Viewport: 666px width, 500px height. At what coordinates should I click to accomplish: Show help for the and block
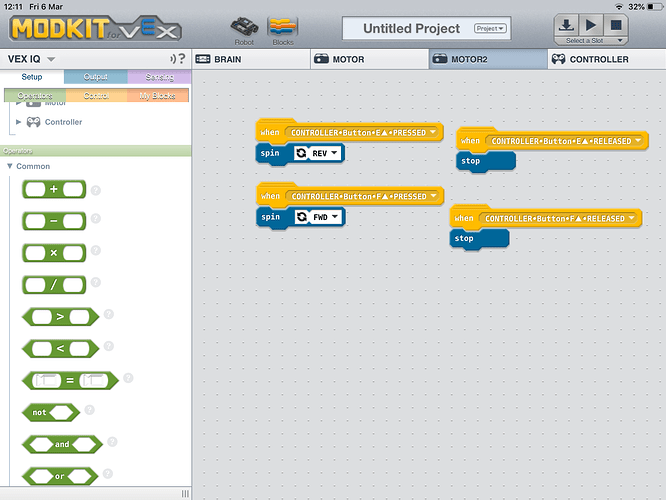[112, 442]
